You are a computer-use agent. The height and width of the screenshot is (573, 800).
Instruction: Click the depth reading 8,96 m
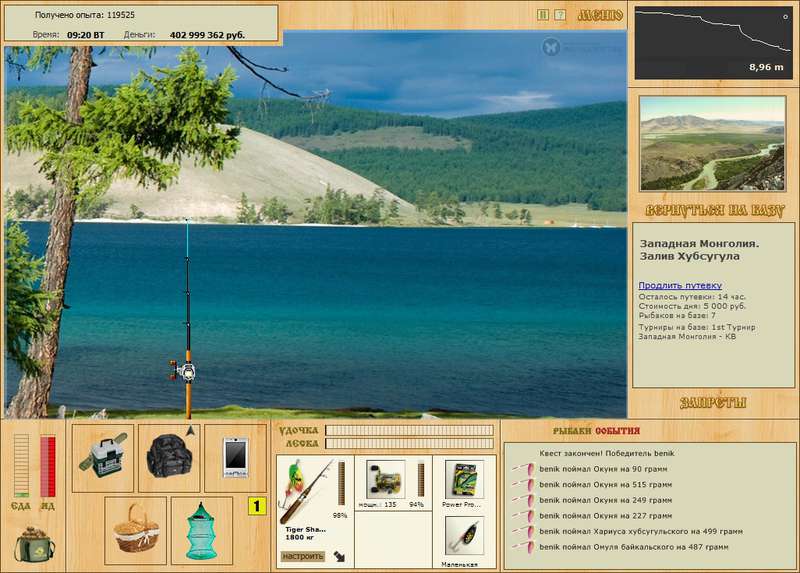(766, 67)
